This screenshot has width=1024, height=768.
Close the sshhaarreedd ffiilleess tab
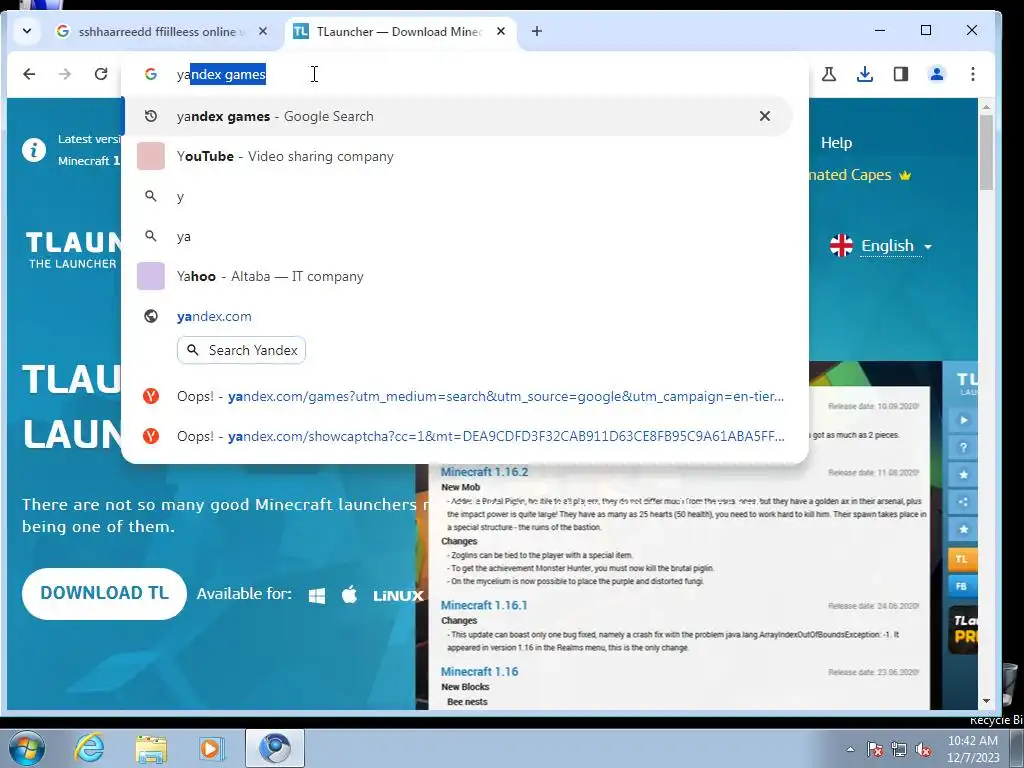[x=263, y=31]
